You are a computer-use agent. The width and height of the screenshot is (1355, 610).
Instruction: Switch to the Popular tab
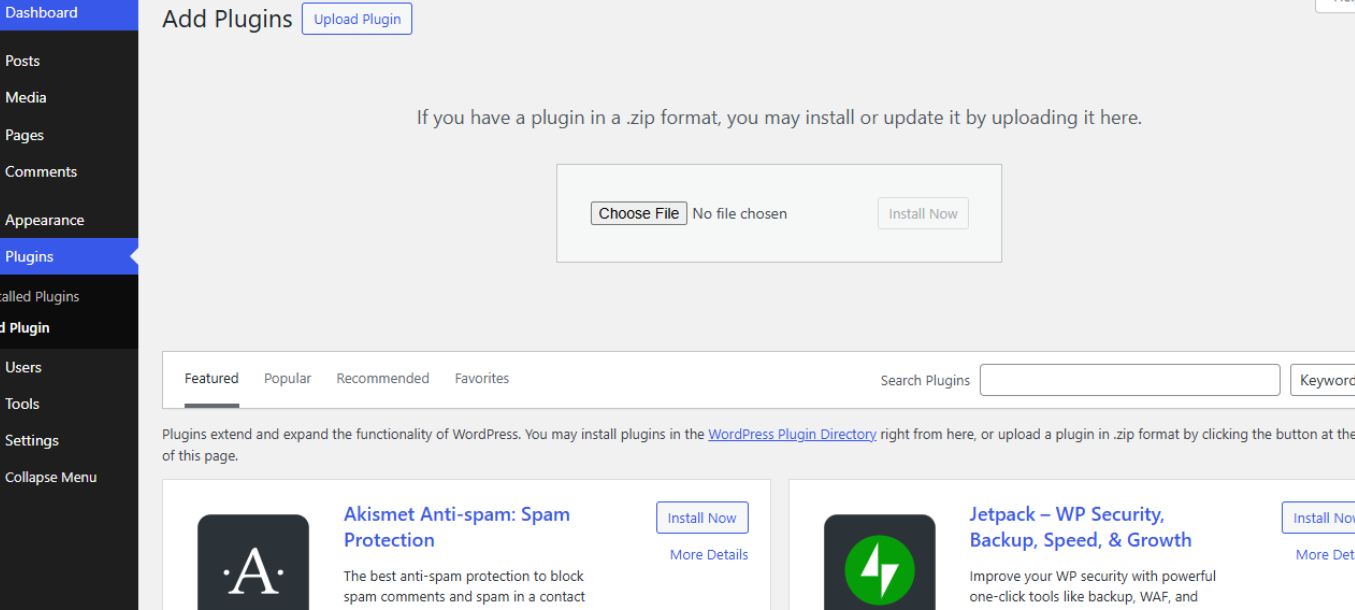click(287, 378)
